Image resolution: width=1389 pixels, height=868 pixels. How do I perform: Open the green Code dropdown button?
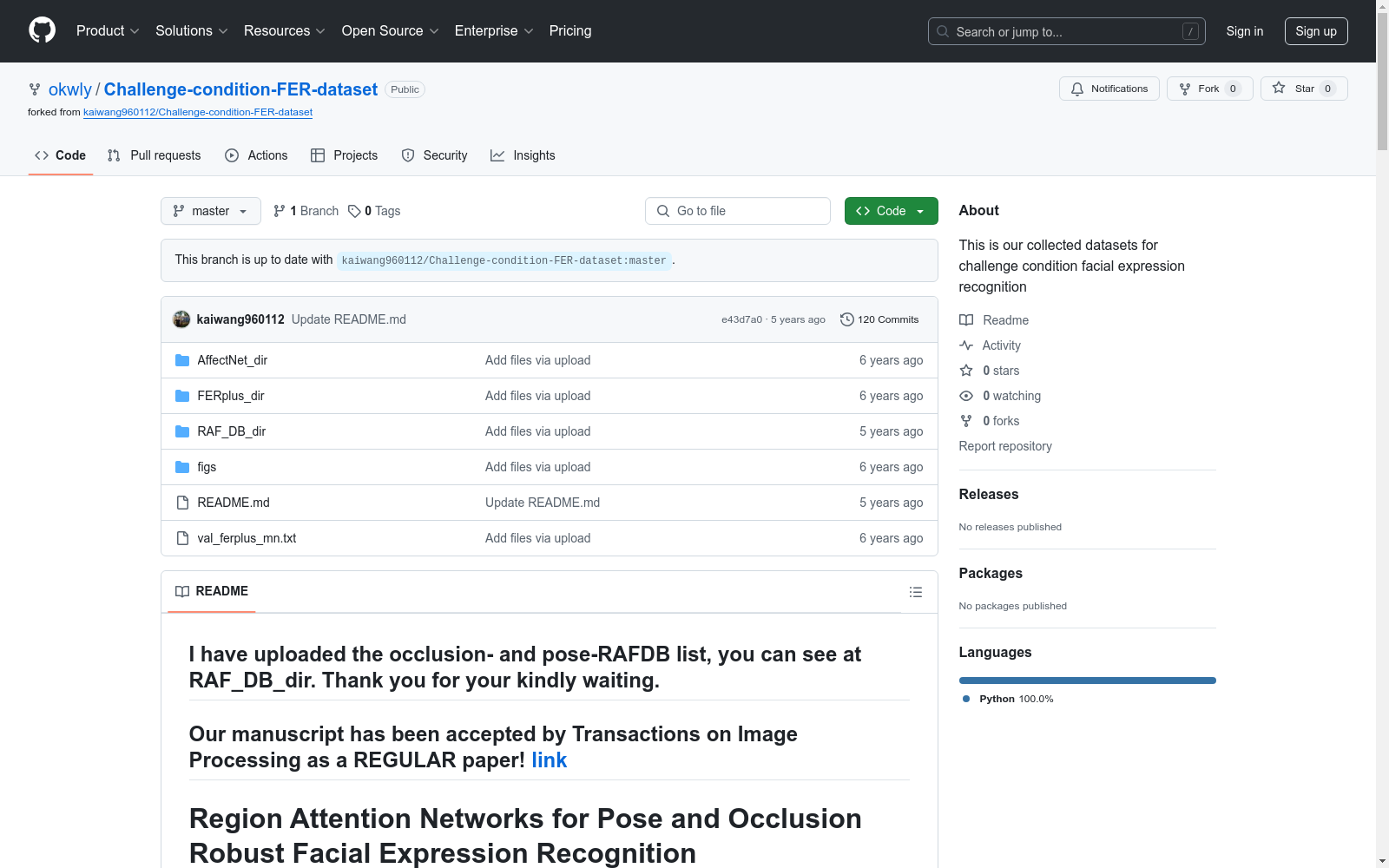pyautogui.click(x=892, y=211)
